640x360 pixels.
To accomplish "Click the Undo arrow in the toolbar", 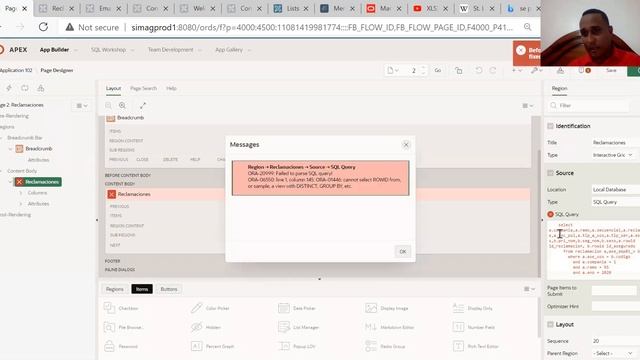I will (x=478, y=71).
